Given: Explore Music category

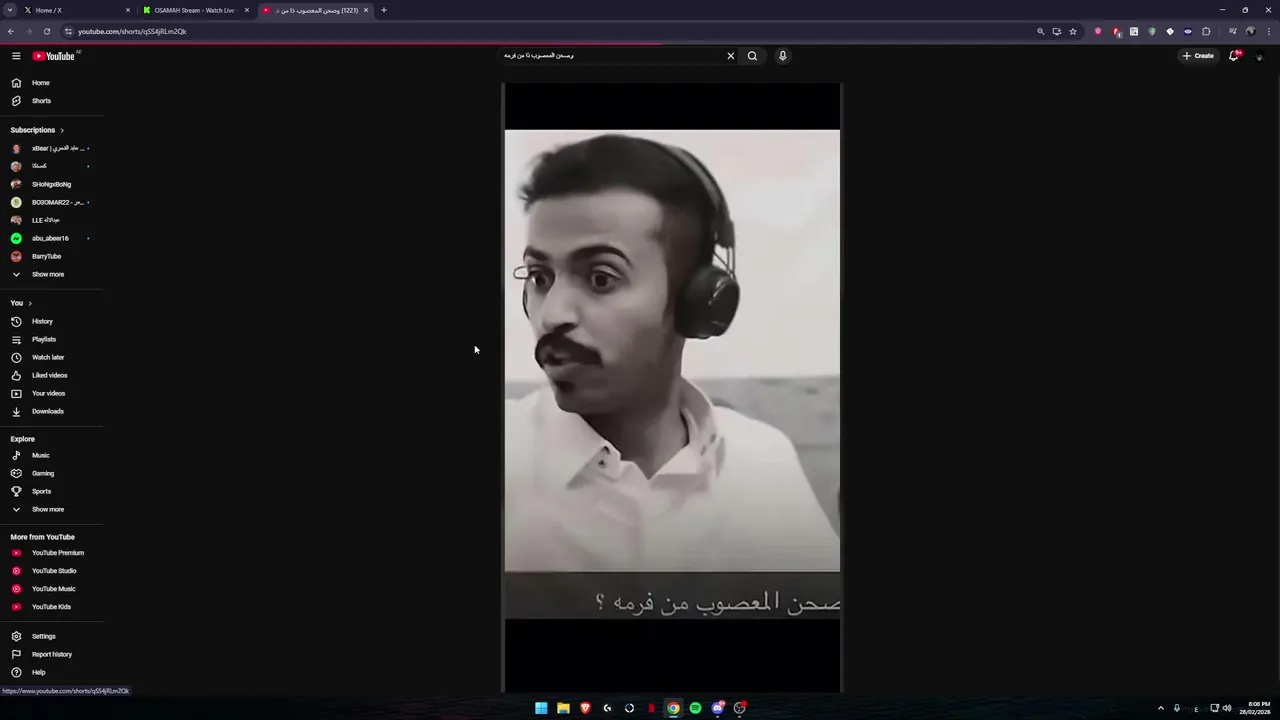Looking at the screenshot, I should [52, 455].
